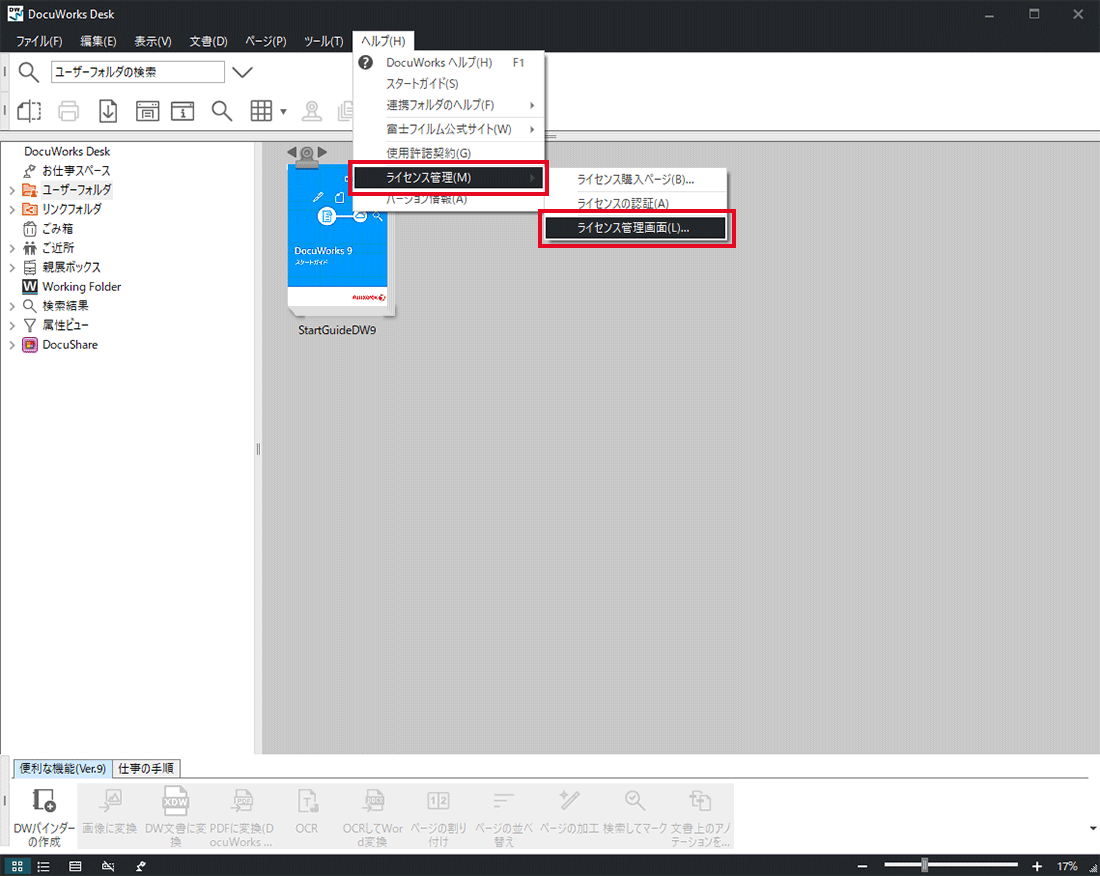The width and height of the screenshot is (1100, 876).
Task: Expand the 親展ボックス tree node
Action: pos(12,267)
